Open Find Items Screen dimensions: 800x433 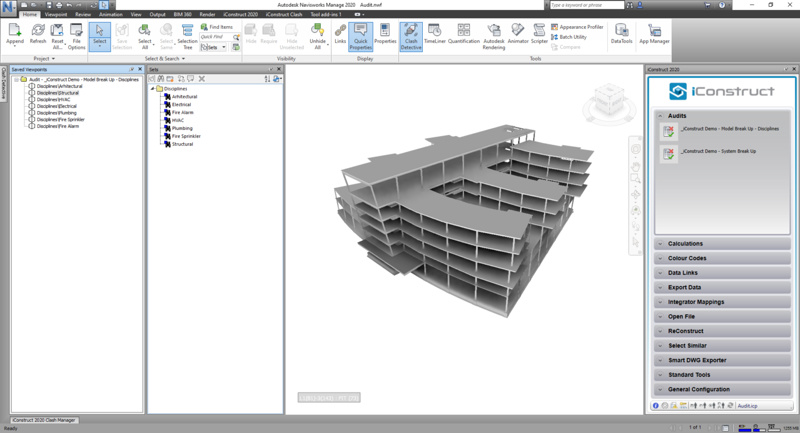pyautogui.click(x=217, y=27)
